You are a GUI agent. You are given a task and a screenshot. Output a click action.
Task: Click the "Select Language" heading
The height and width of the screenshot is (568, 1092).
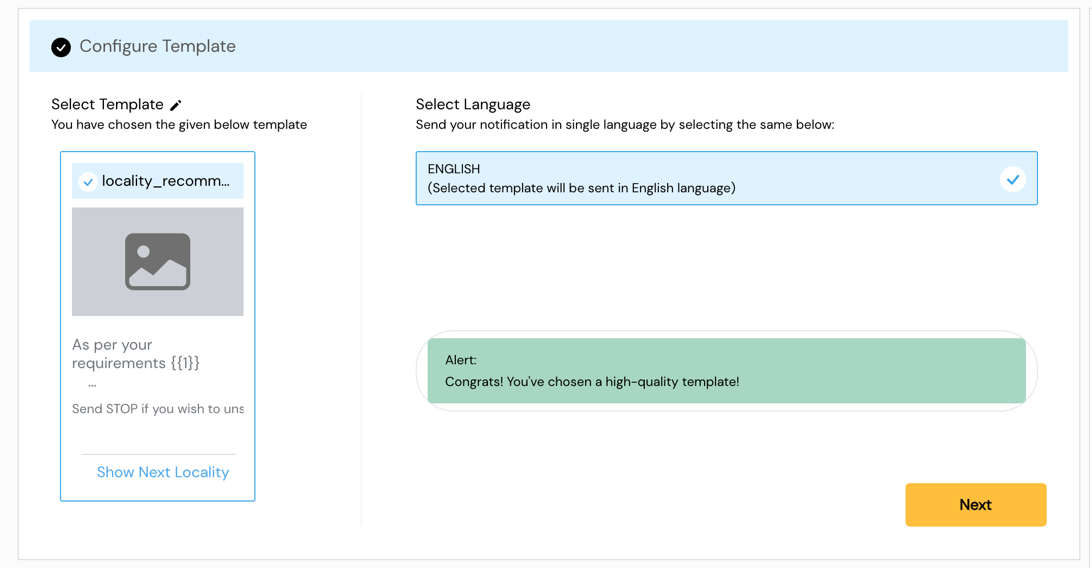pyautogui.click(x=473, y=104)
